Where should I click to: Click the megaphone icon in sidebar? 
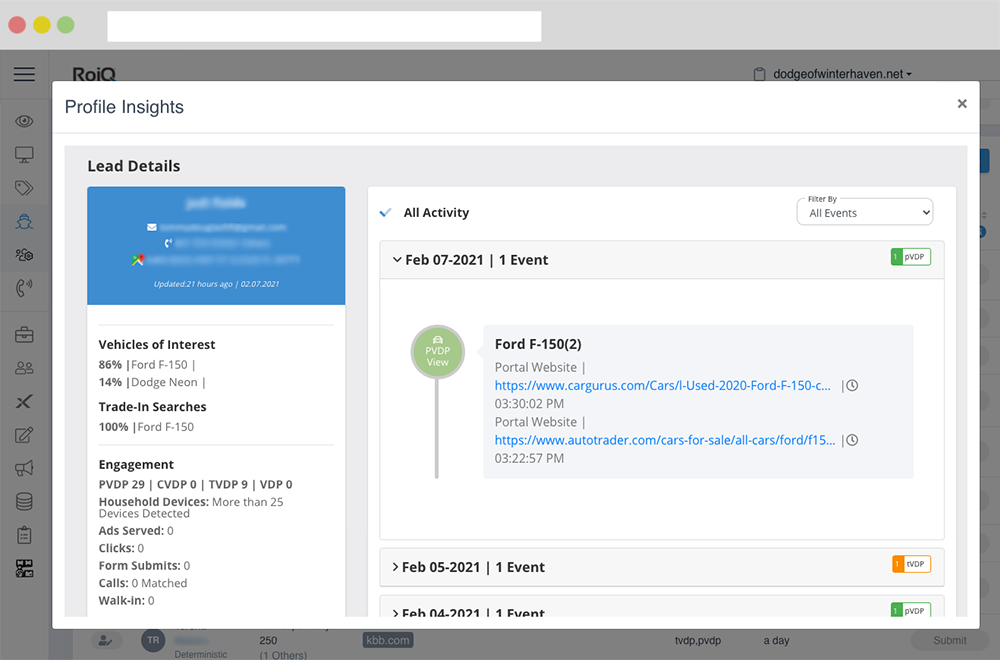tap(24, 469)
